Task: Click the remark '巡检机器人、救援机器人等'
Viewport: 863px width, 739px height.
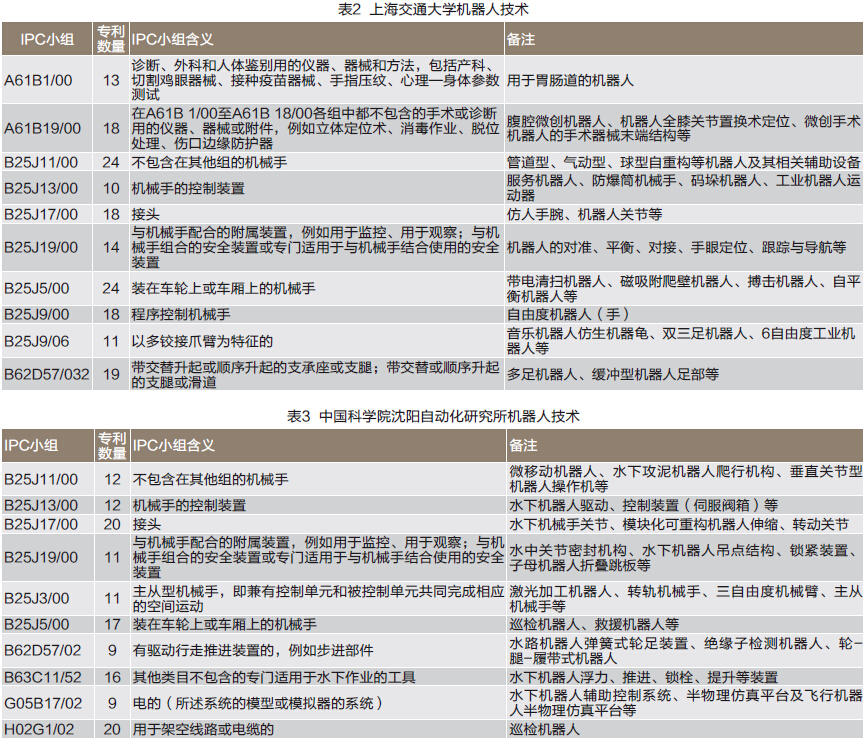Action: [594, 624]
